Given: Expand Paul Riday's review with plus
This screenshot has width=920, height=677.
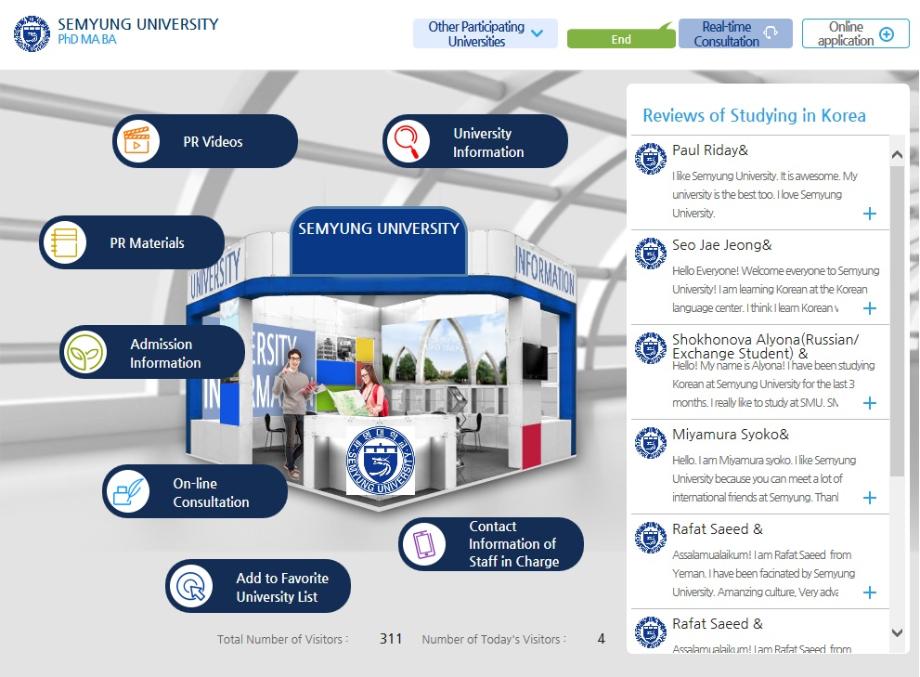Looking at the screenshot, I should 869,213.
